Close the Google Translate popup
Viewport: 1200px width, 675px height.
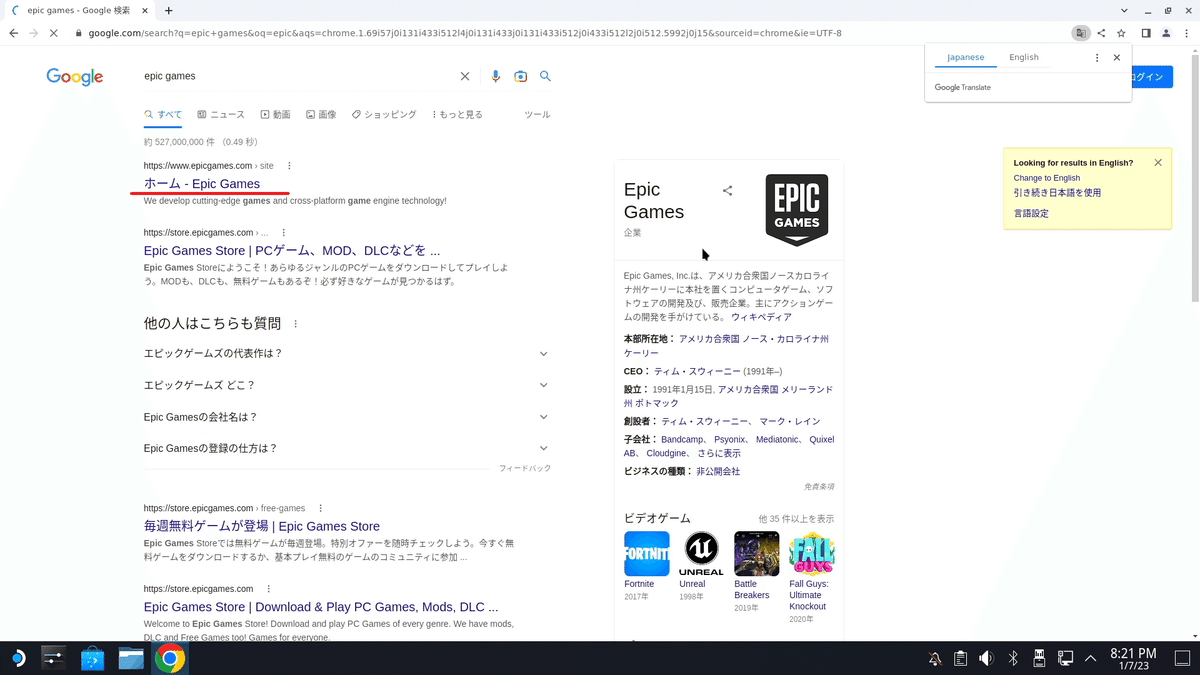tap(1117, 58)
